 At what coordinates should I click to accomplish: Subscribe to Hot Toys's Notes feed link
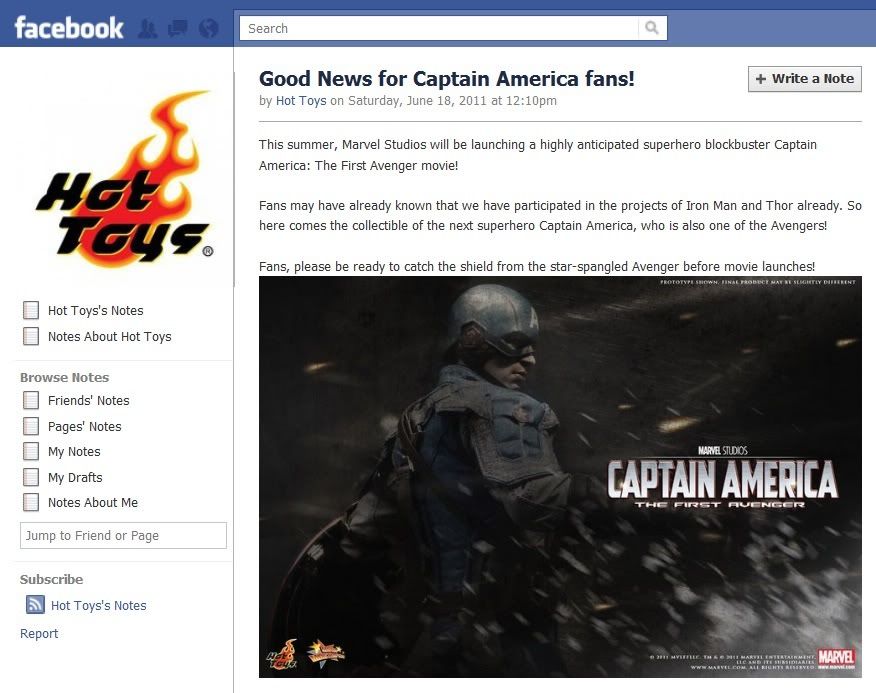pos(98,605)
